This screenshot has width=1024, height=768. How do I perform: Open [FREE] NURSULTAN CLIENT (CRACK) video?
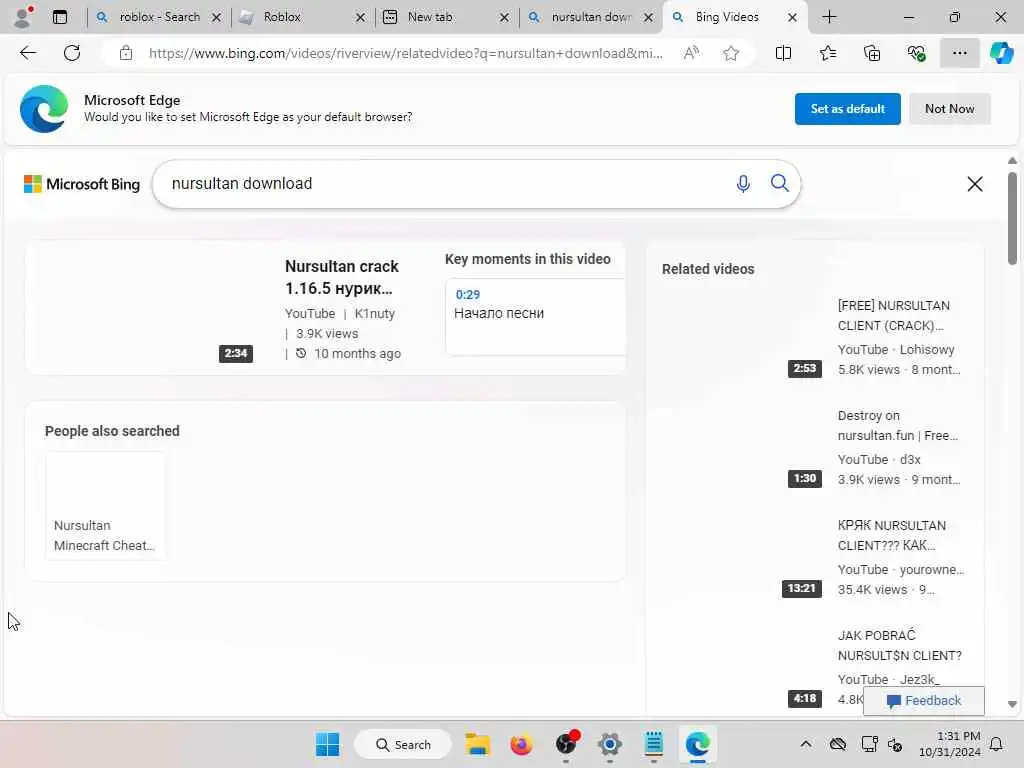(x=893, y=315)
